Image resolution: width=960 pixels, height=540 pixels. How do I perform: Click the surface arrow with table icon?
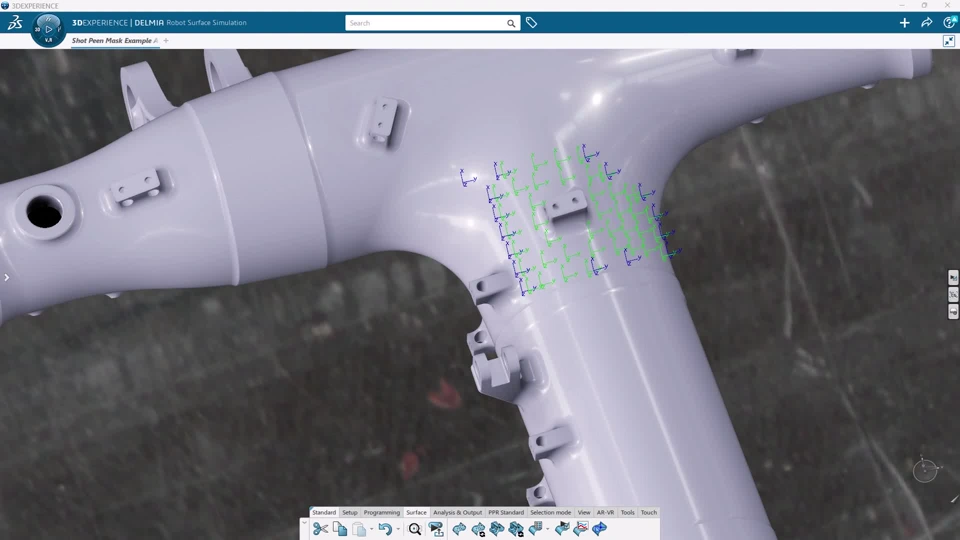pyautogui.click(x=536, y=529)
